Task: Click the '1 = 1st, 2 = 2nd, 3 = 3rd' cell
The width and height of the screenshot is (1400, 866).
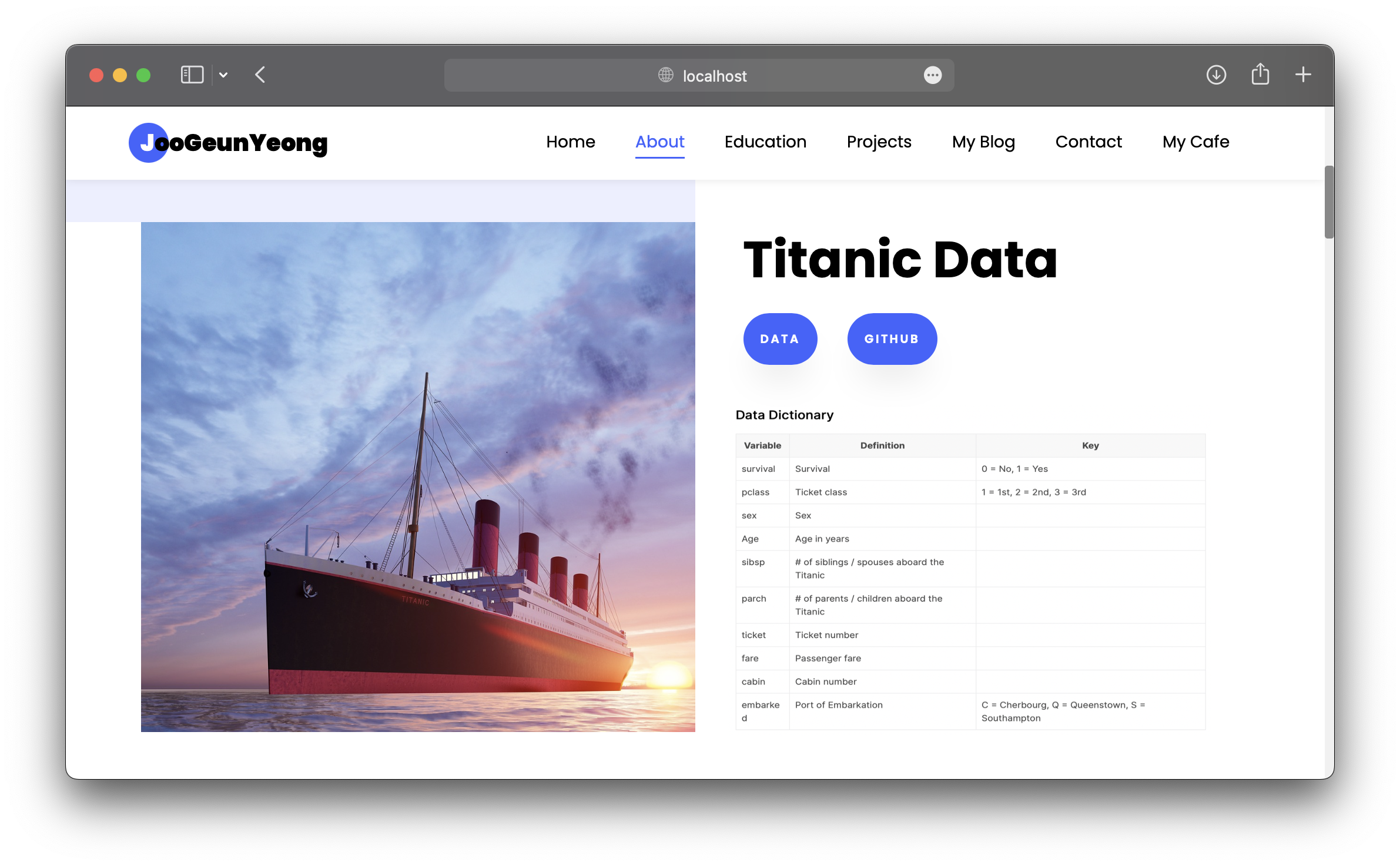Action: tap(1090, 492)
